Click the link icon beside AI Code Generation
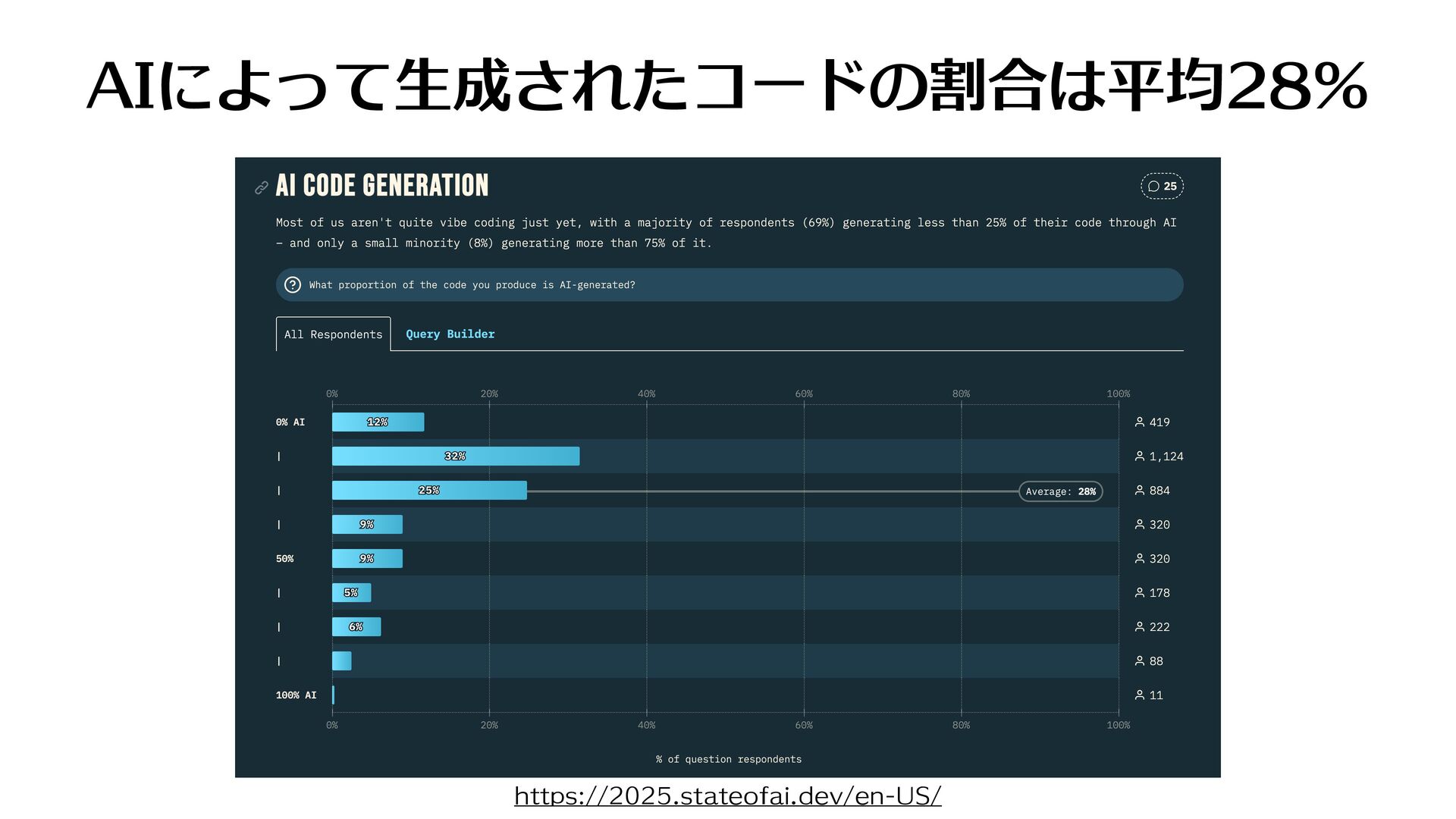Image resolution: width=1456 pixels, height=819 pixels. [262, 187]
